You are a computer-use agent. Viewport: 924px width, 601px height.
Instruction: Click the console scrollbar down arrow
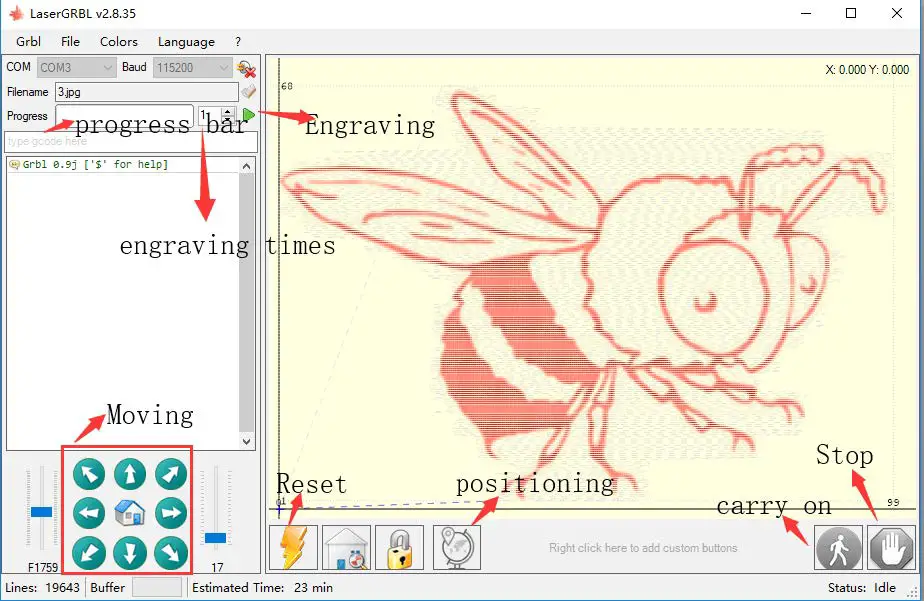[246, 441]
